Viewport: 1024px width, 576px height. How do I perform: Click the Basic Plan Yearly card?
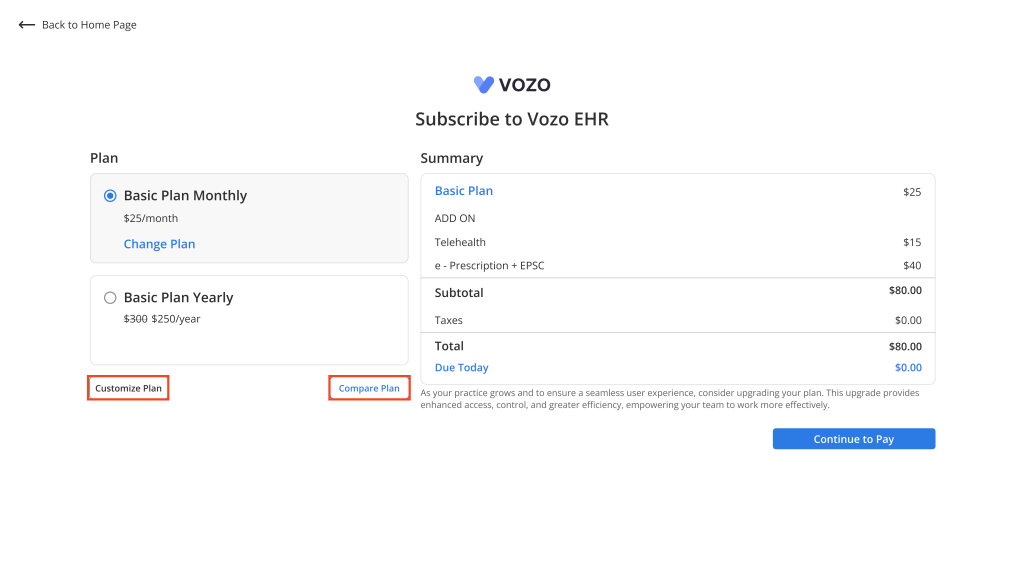[249, 320]
